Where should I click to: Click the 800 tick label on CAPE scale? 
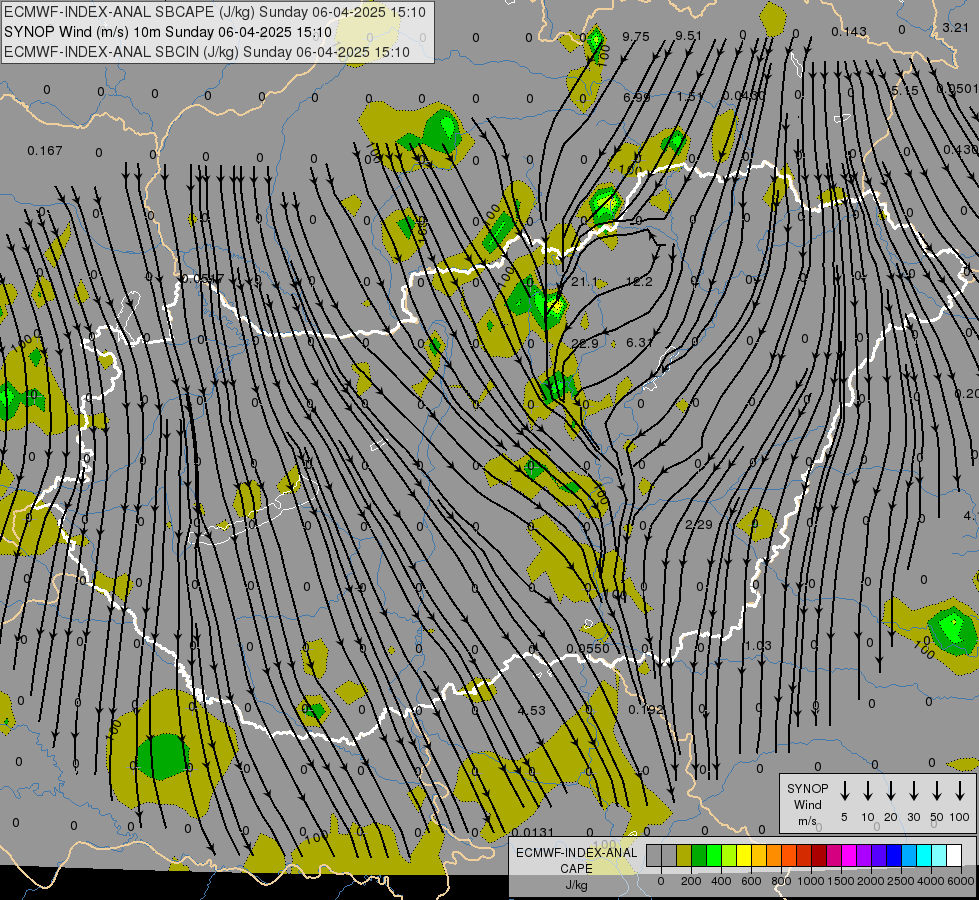tap(781, 881)
